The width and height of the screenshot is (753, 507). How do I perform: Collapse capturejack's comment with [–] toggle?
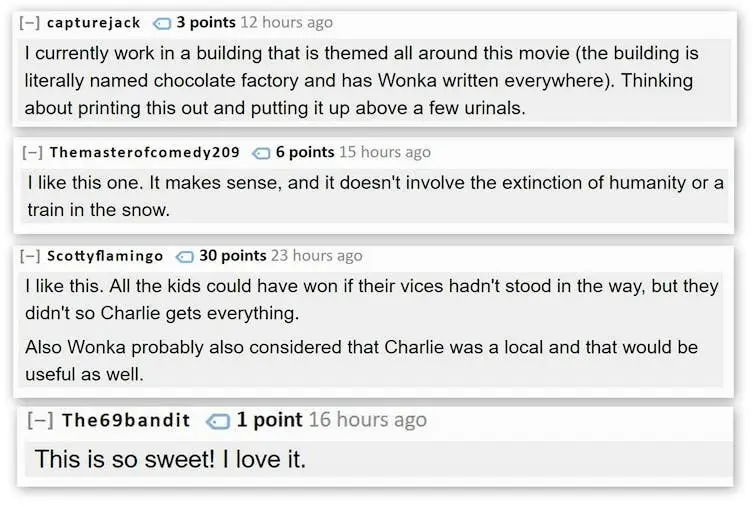tap(29, 23)
